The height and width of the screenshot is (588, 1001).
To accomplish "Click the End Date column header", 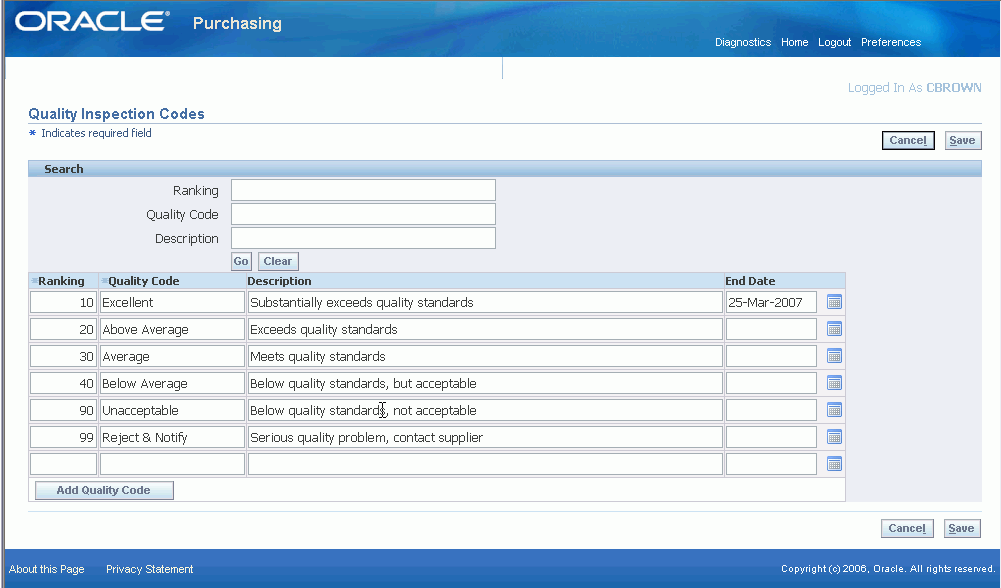I will pos(750,281).
